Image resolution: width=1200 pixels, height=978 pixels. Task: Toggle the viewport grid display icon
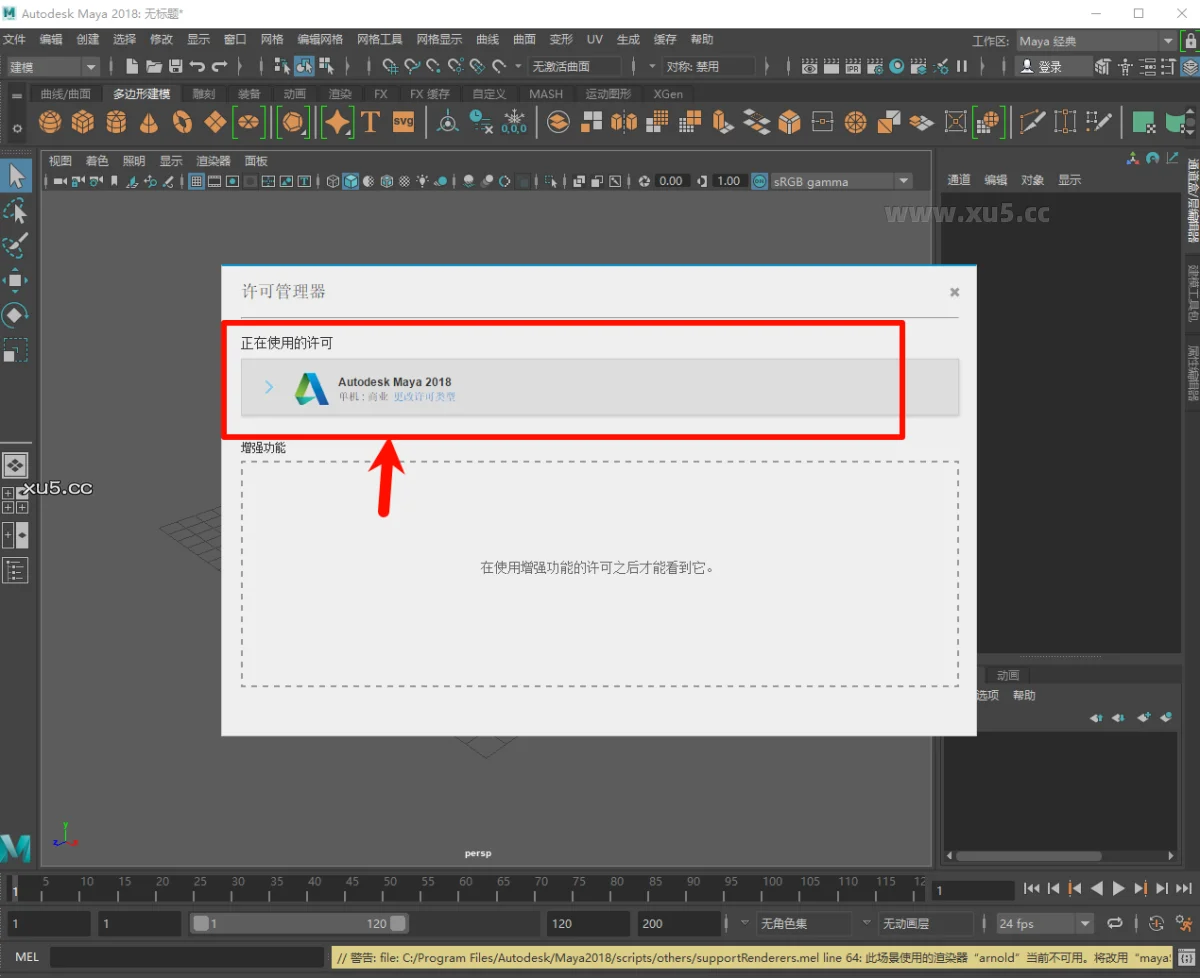coord(197,182)
